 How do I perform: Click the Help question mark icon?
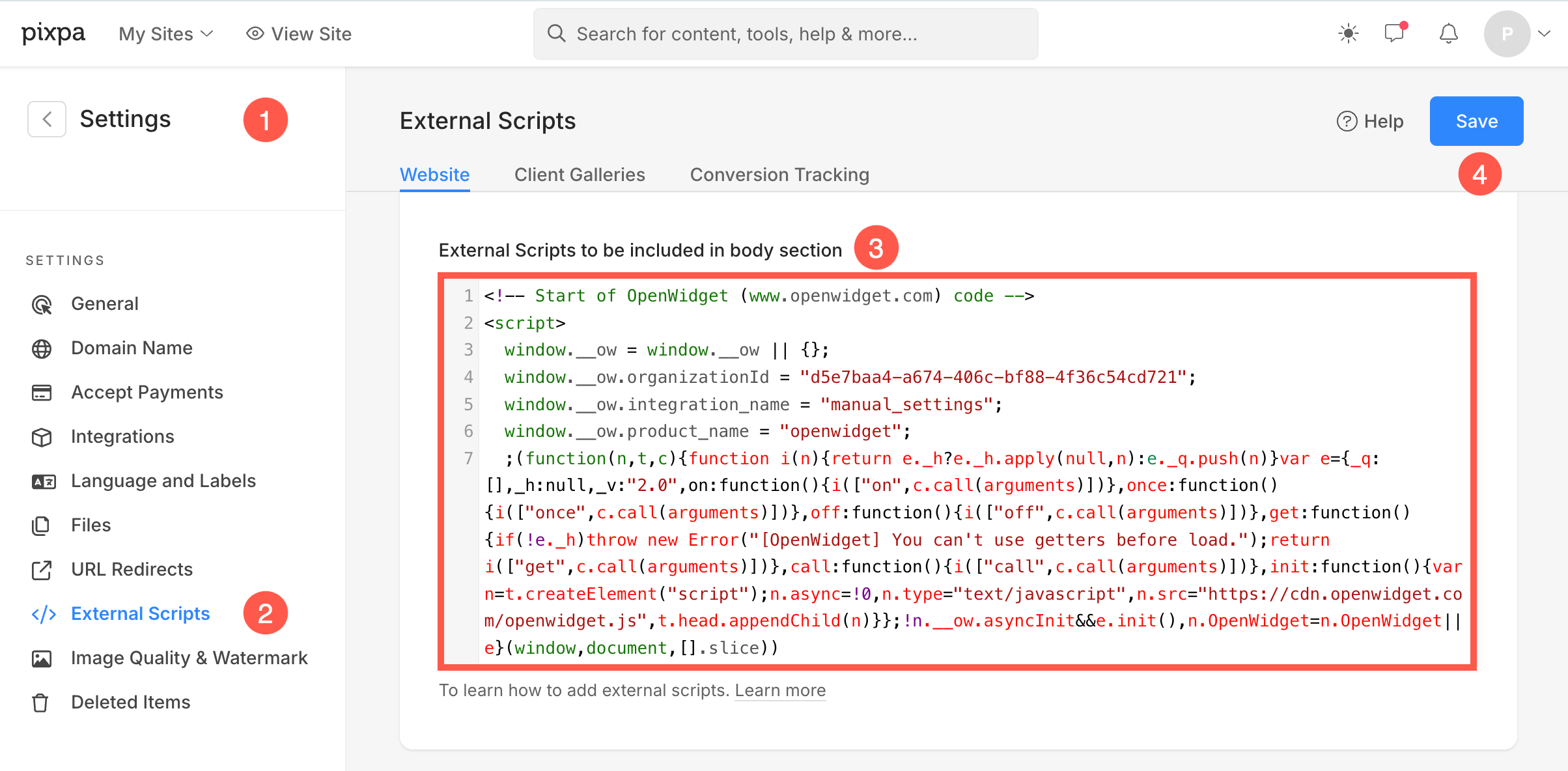pyautogui.click(x=1347, y=121)
